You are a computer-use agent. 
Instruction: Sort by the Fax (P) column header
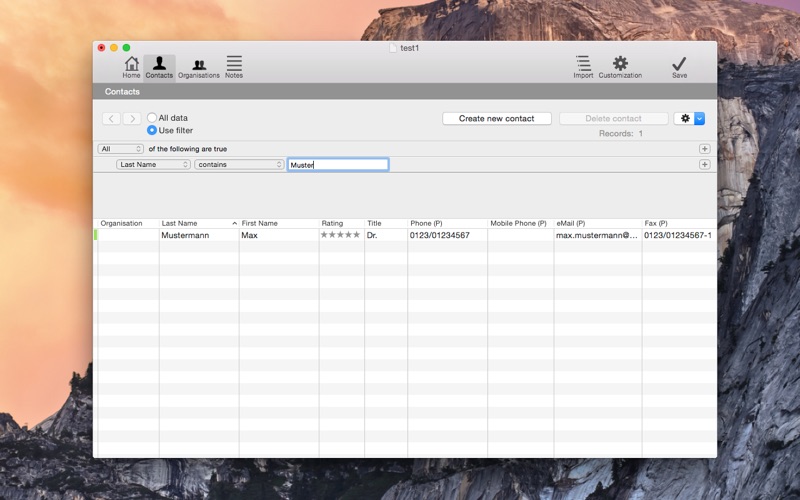[680, 223]
